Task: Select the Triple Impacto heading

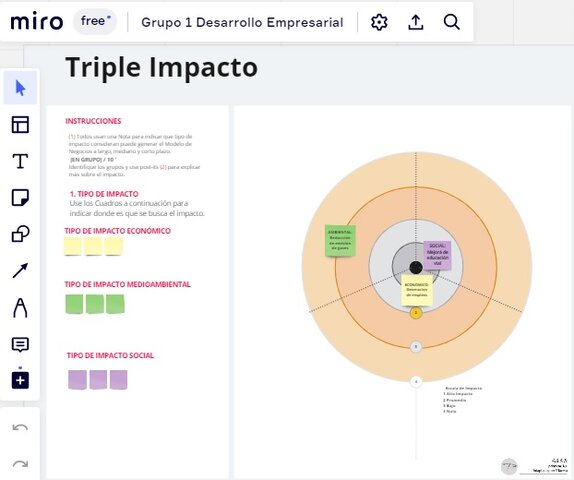Action: (161, 67)
